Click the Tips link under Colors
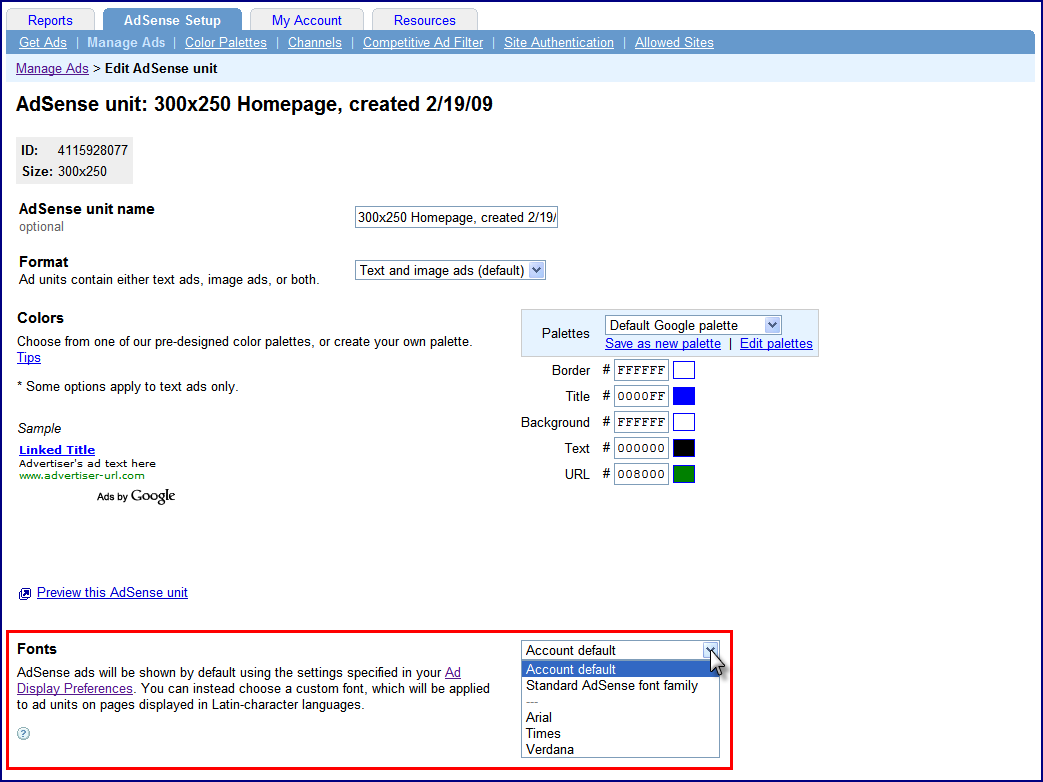 tap(29, 358)
